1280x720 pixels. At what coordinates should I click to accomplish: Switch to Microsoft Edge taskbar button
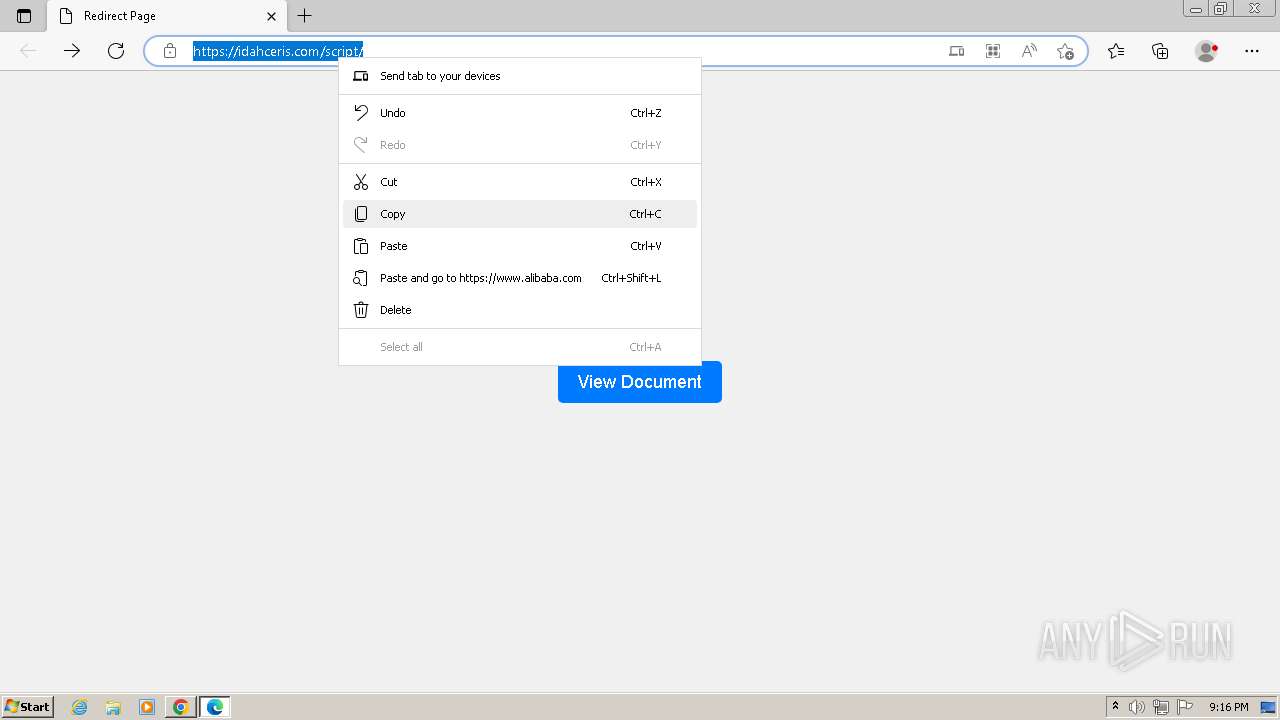pyautogui.click(x=215, y=707)
